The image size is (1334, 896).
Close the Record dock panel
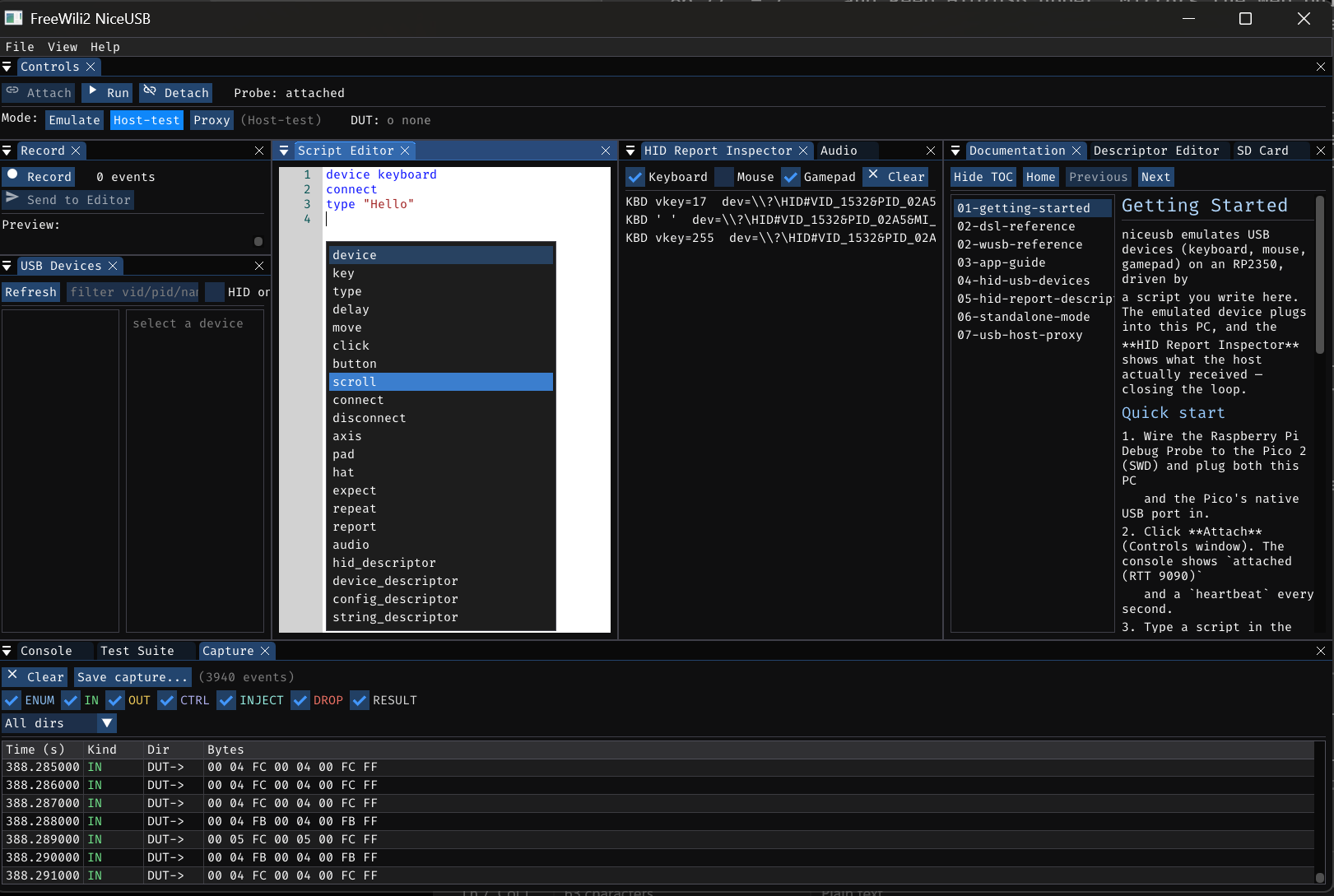click(259, 151)
